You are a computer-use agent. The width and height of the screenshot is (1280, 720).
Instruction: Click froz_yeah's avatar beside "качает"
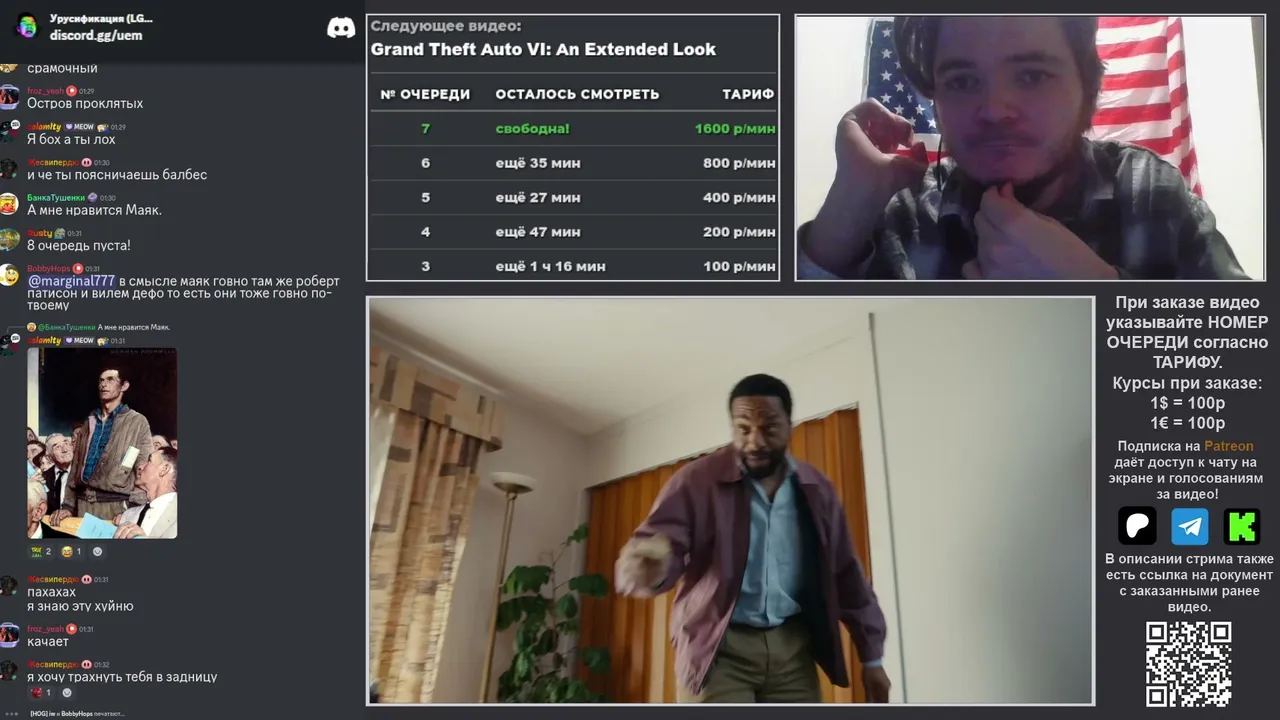(9, 635)
